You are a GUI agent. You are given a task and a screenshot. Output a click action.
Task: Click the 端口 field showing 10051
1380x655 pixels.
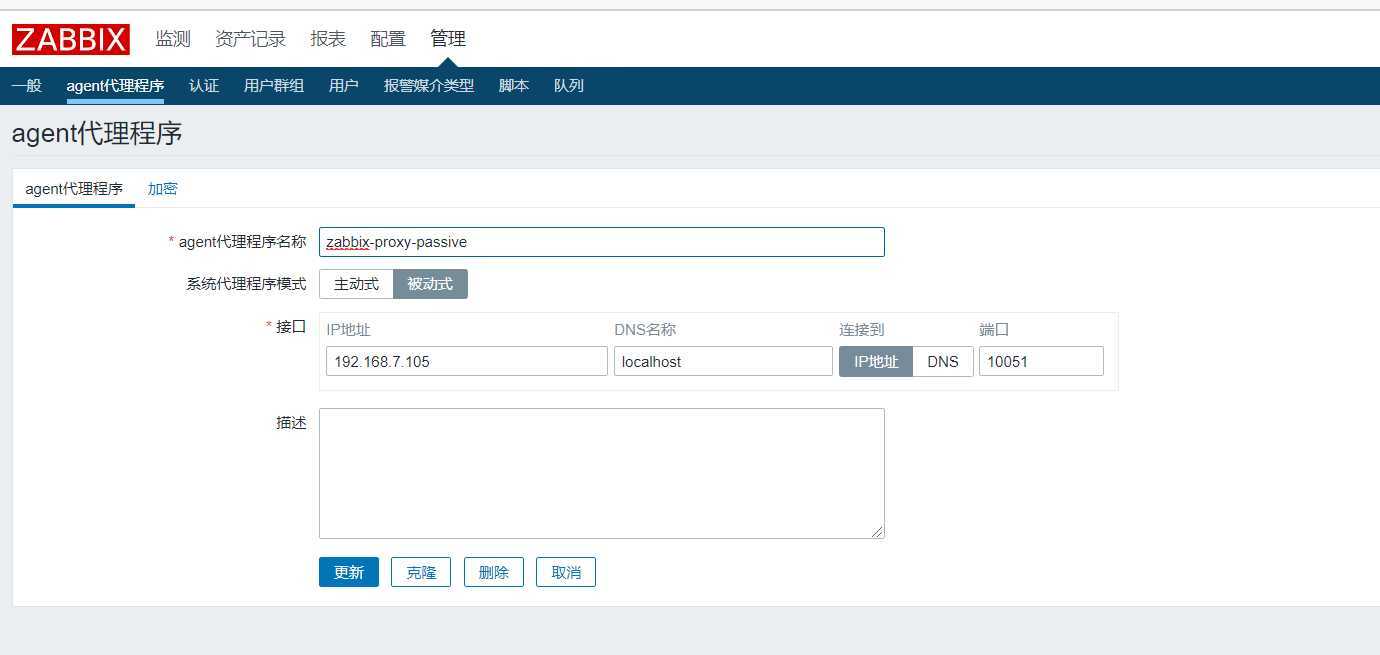click(x=1041, y=361)
